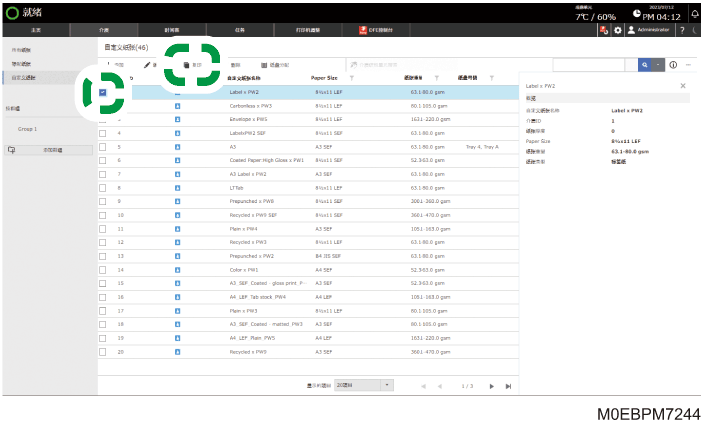The image size is (704, 425).
Task: Jump to the first page arrow
Action: (x=423, y=386)
